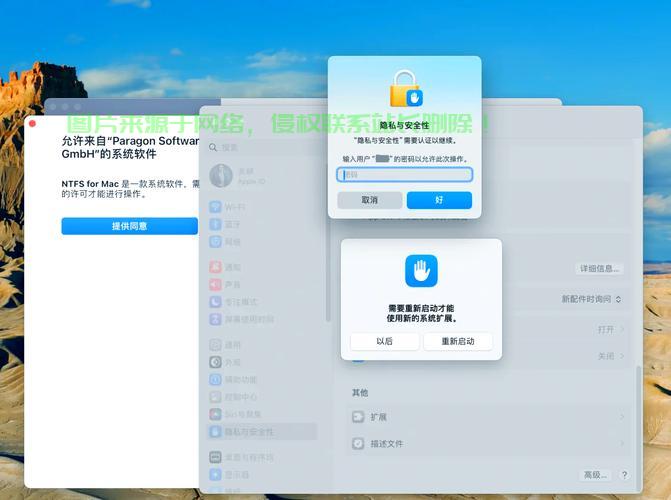Open the 描述文件 profiles row
This screenshot has height=500, width=671.
[488, 443]
